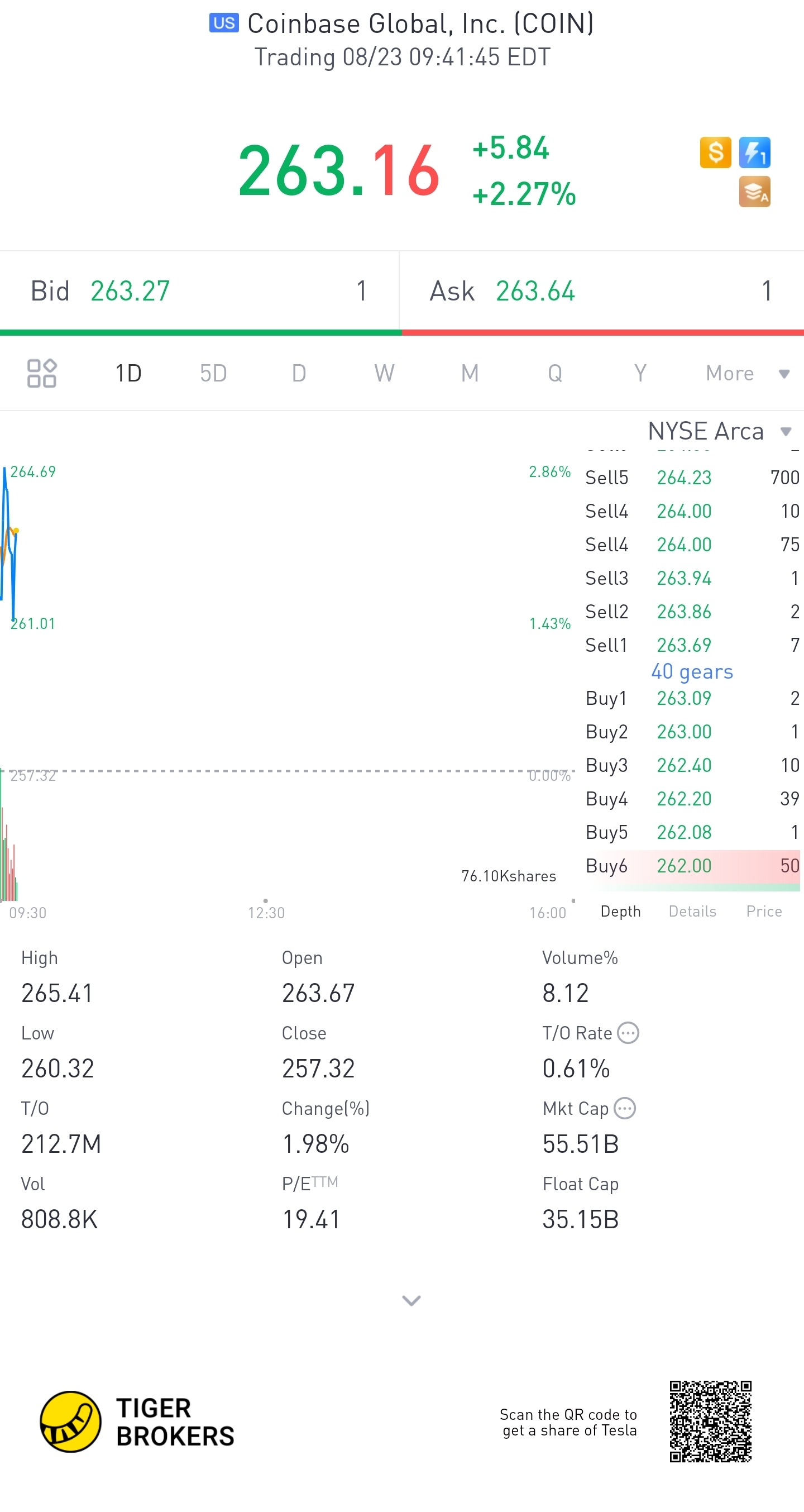Tap the yellow dollar sign icon

(715, 152)
